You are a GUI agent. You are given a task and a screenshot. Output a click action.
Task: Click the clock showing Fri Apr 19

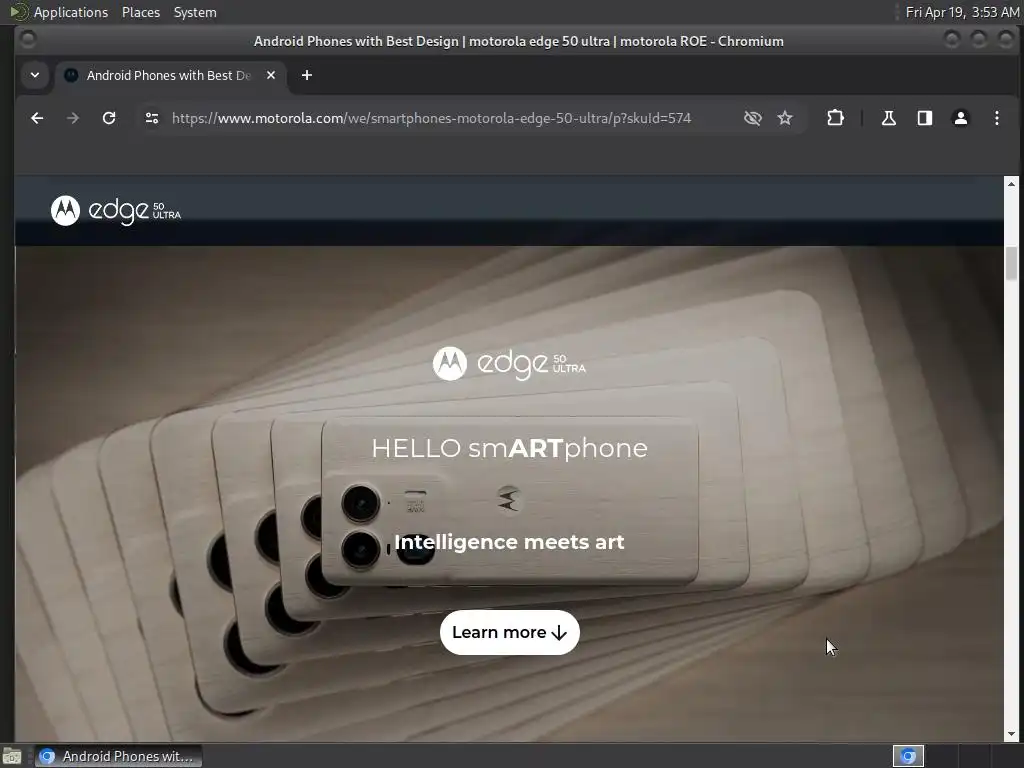pos(962,12)
